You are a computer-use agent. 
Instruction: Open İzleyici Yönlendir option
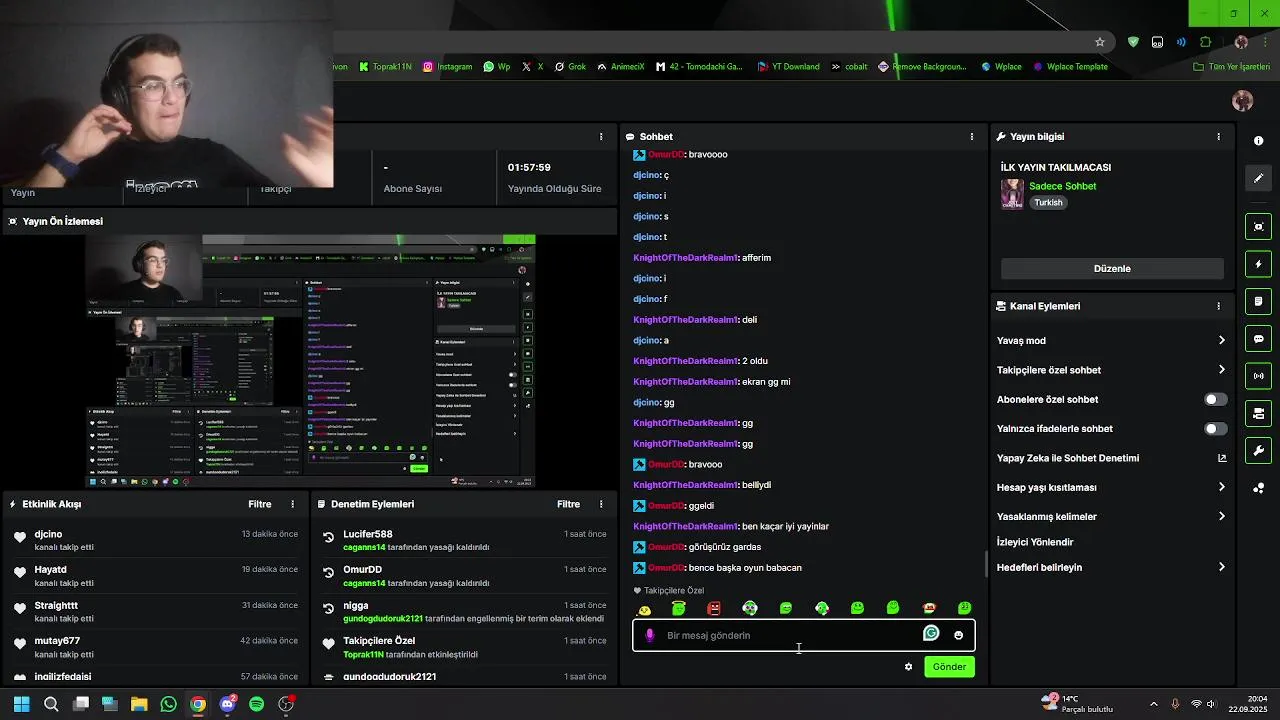pos(1035,542)
